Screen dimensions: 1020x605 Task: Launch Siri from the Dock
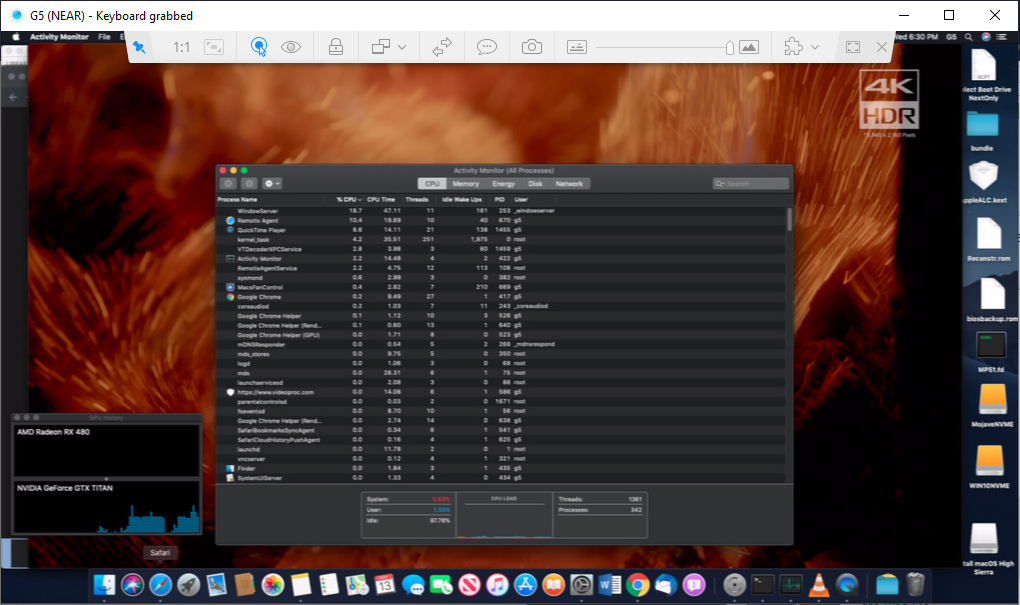click(132, 585)
